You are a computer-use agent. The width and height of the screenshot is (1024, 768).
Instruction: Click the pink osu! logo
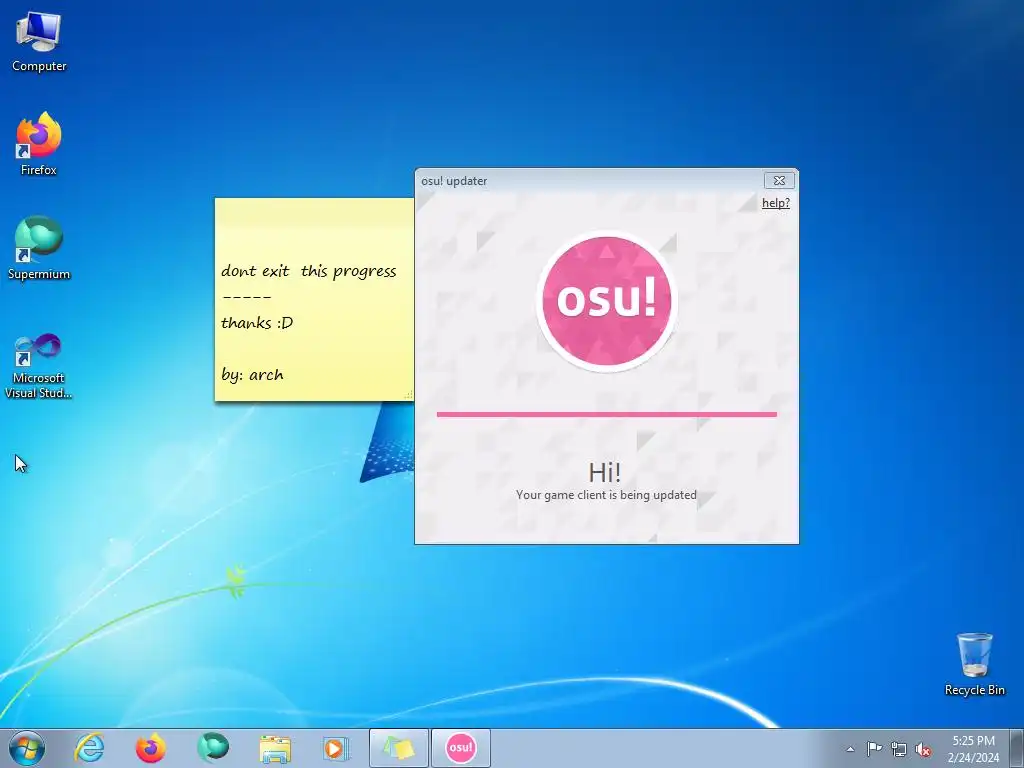[607, 301]
